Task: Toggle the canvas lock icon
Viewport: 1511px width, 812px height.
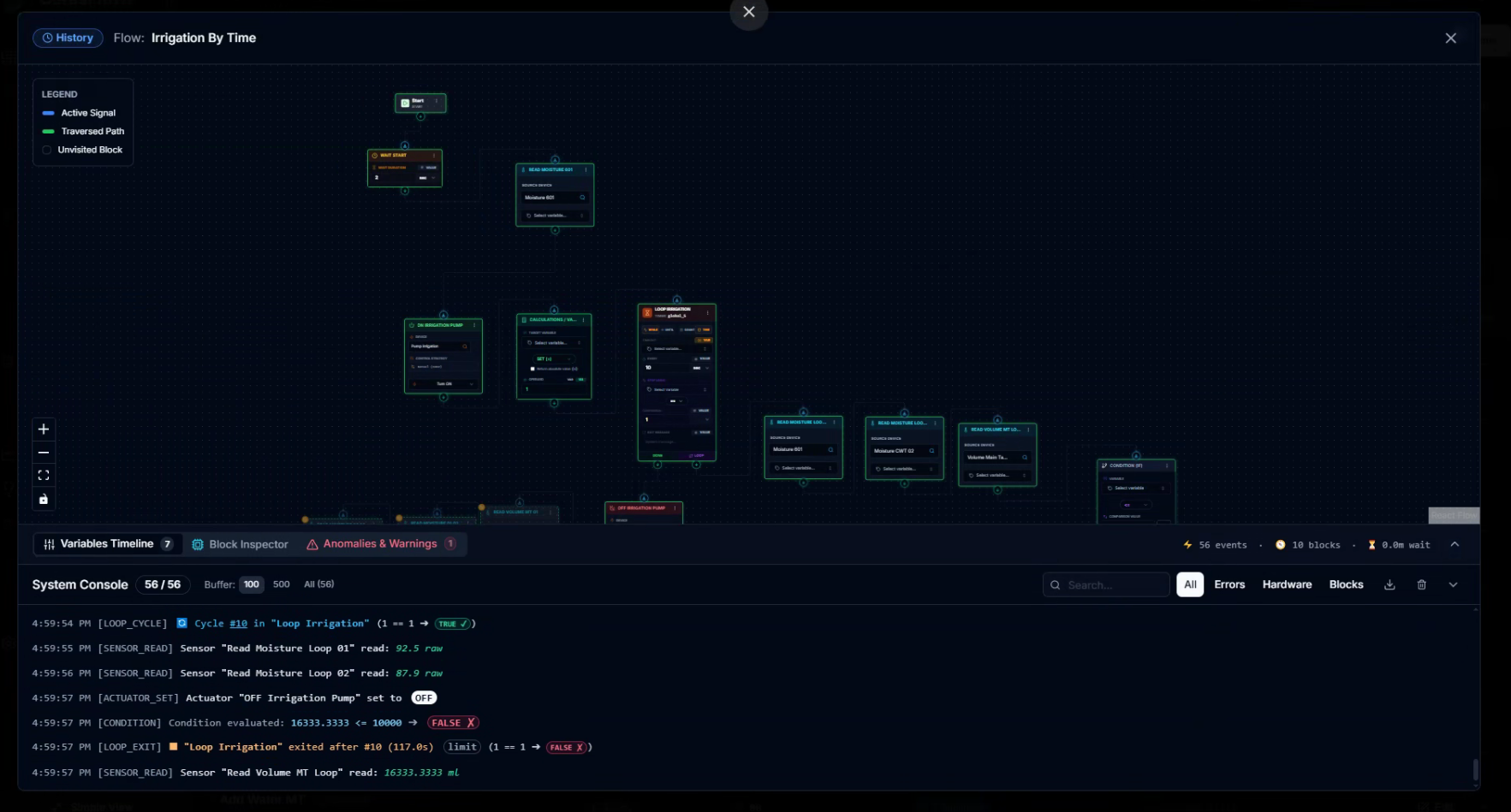Action: [x=44, y=499]
